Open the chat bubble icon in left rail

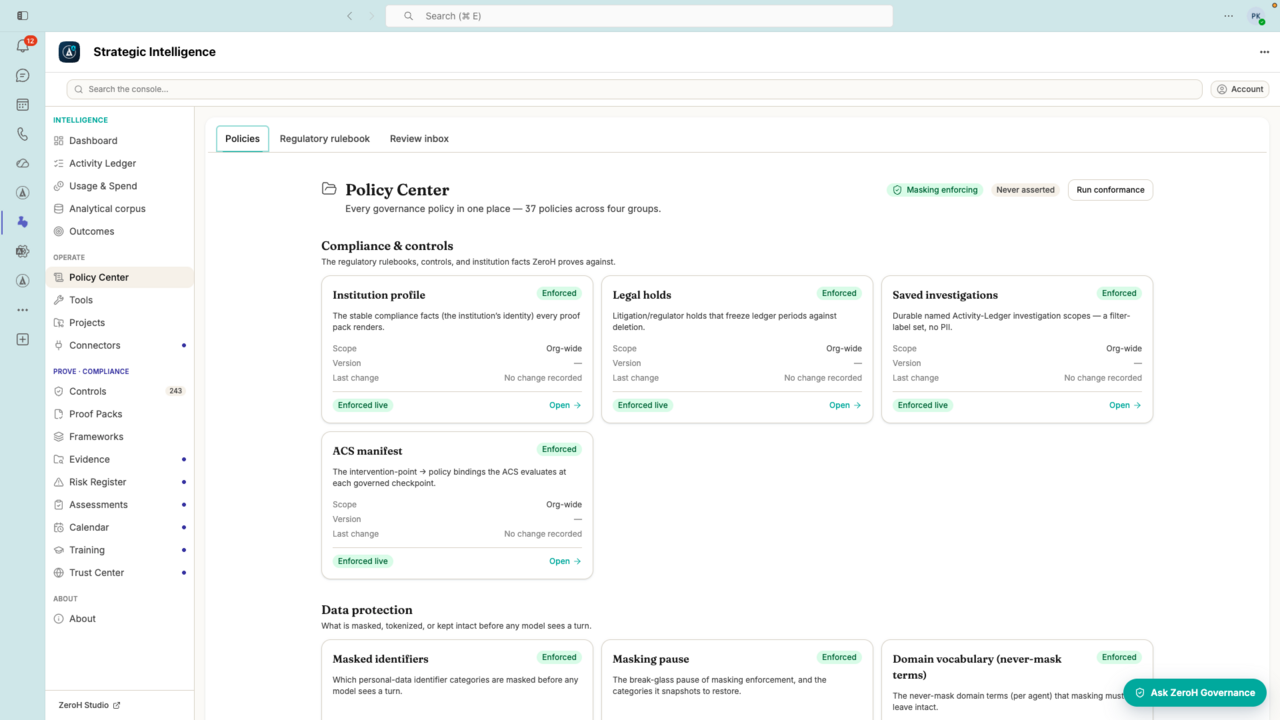point(23,76)
